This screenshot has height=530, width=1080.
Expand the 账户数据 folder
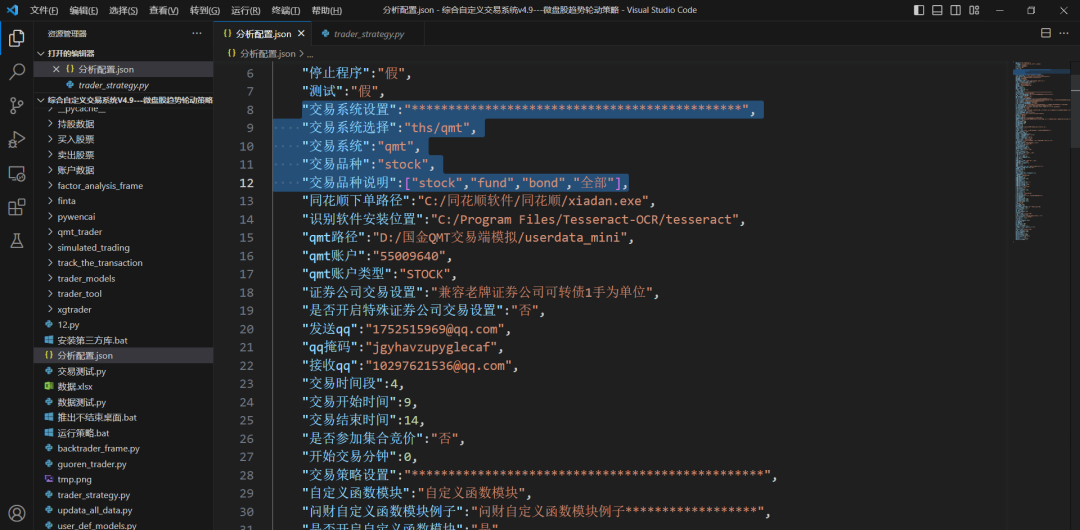tap(76, 170)
